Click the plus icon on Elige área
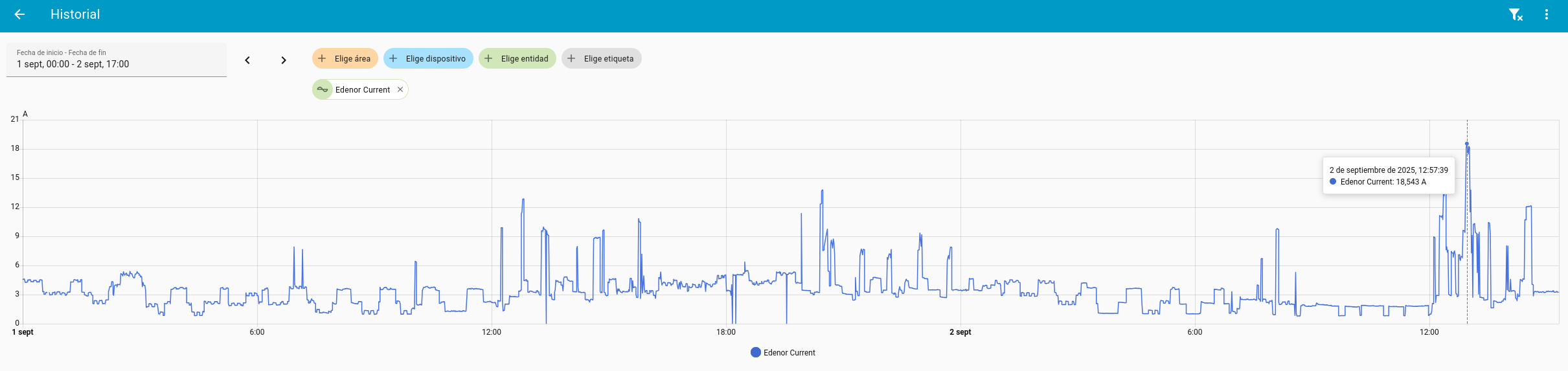The height and width of the screenshot is (371, 1568). [322, 58]
